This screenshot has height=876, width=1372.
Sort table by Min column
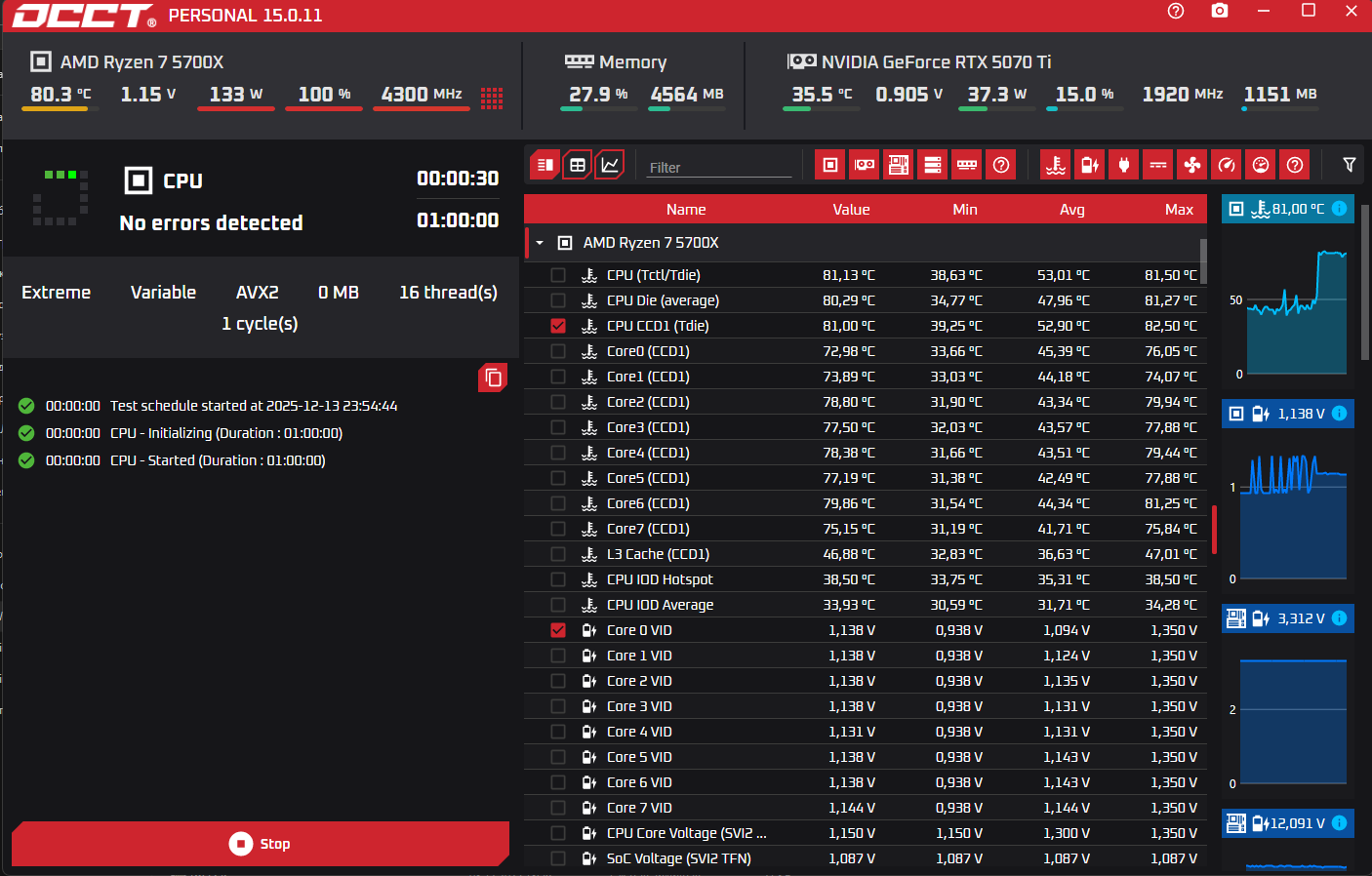click(x=965, y=210)
